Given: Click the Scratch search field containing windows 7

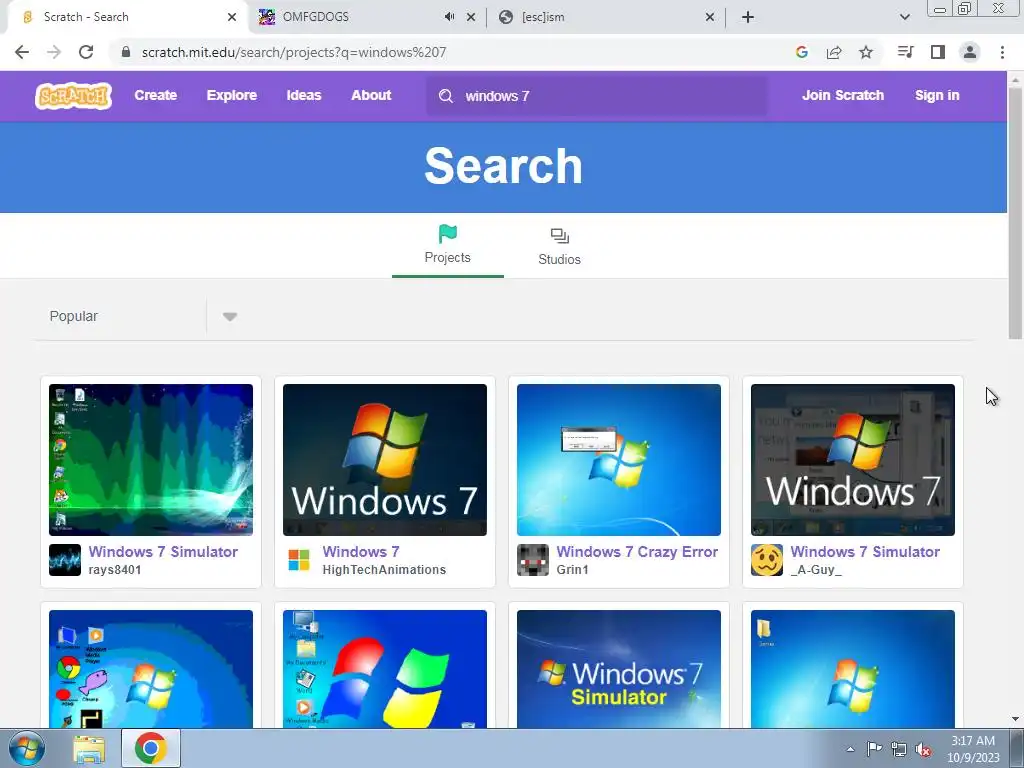Looking at the screenshot, I should [597, 96].
